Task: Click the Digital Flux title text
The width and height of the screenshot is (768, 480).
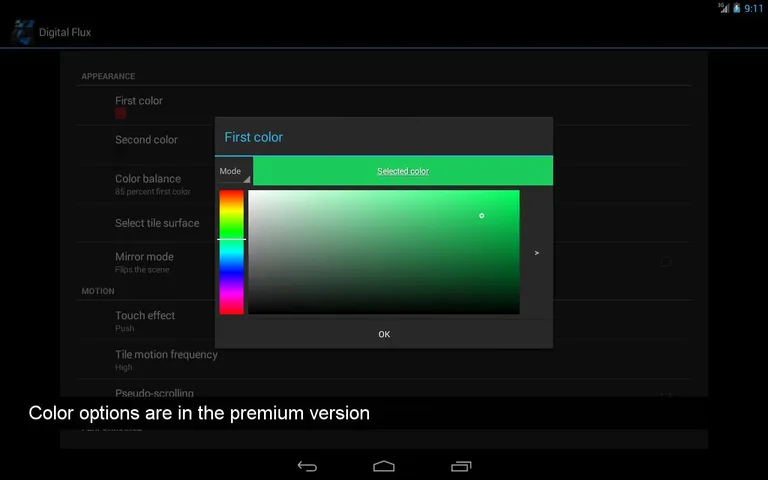Action: pyautogui.click(x=65, y=32)
